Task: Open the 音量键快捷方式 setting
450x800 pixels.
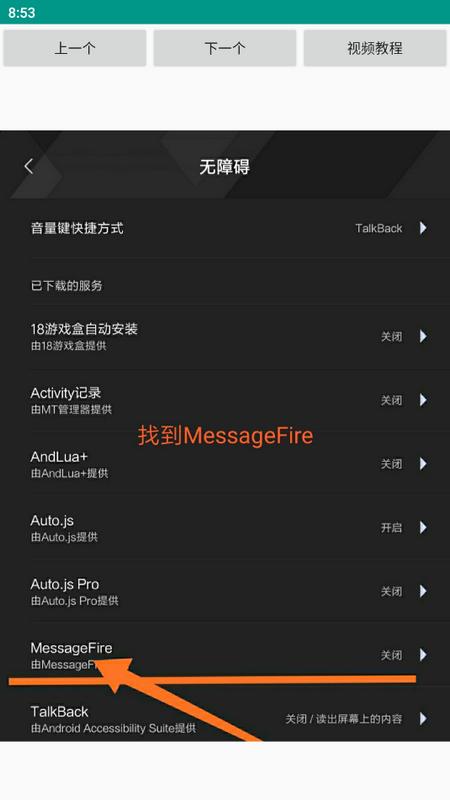Action: tap(225, 228)
